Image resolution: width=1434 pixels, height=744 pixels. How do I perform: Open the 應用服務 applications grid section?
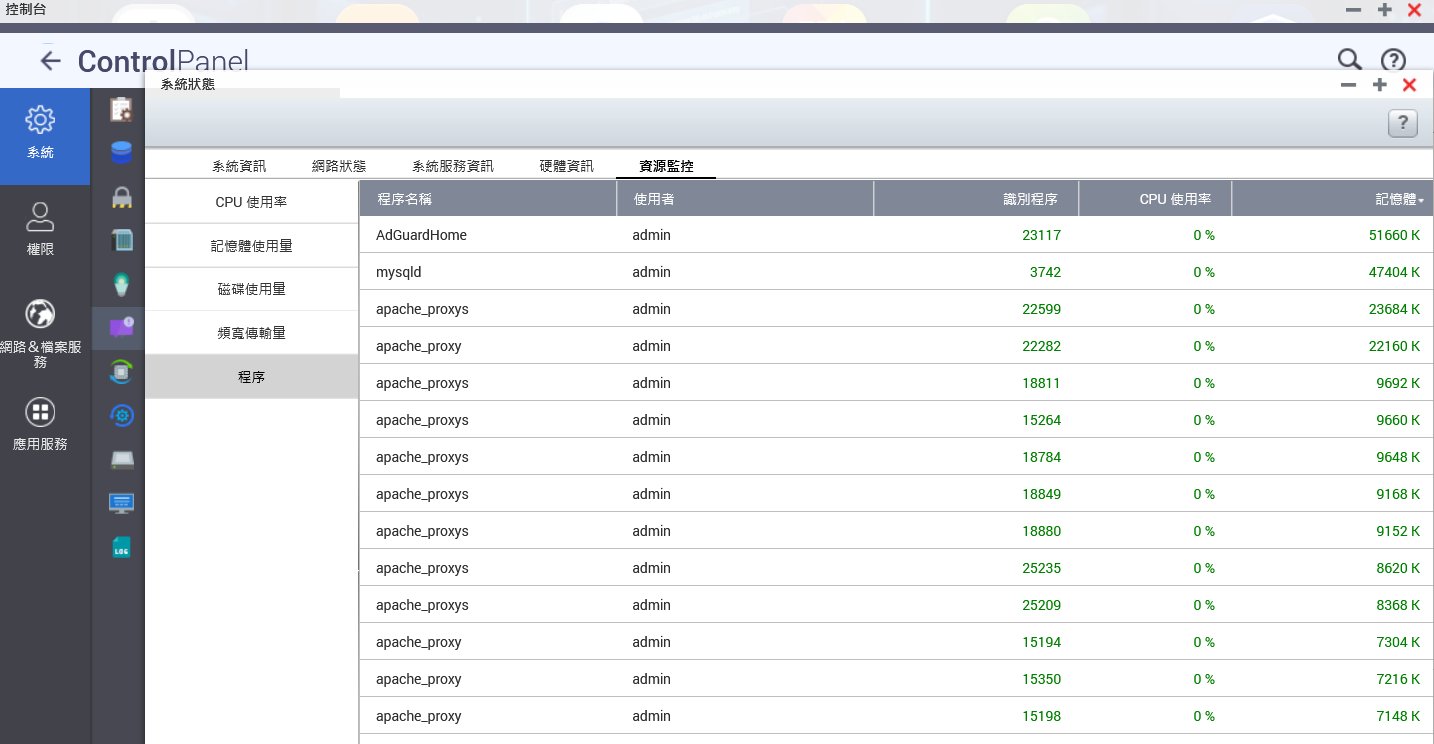(40, 425)
